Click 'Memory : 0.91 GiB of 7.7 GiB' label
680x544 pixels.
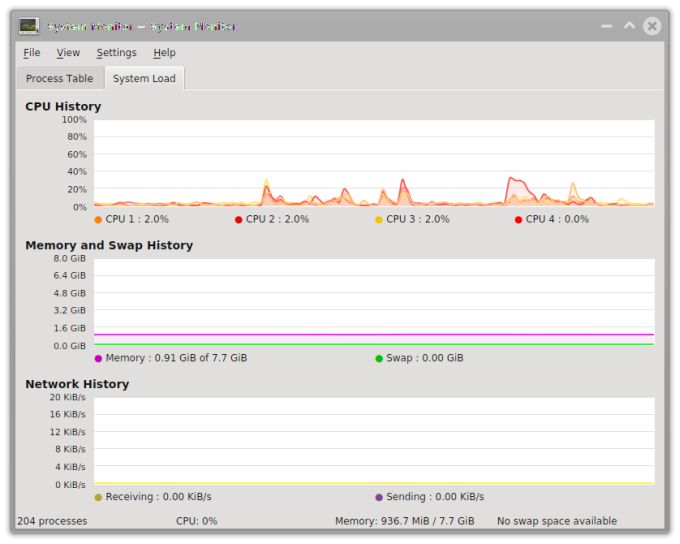(x=176, y=358)
